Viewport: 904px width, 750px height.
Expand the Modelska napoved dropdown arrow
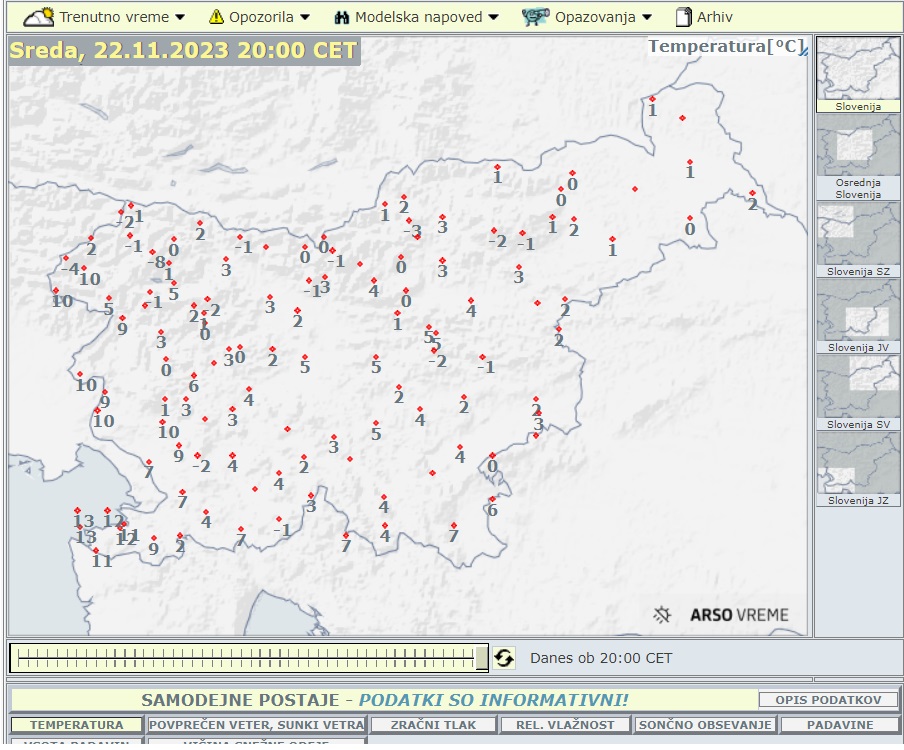tap(494, 17)
